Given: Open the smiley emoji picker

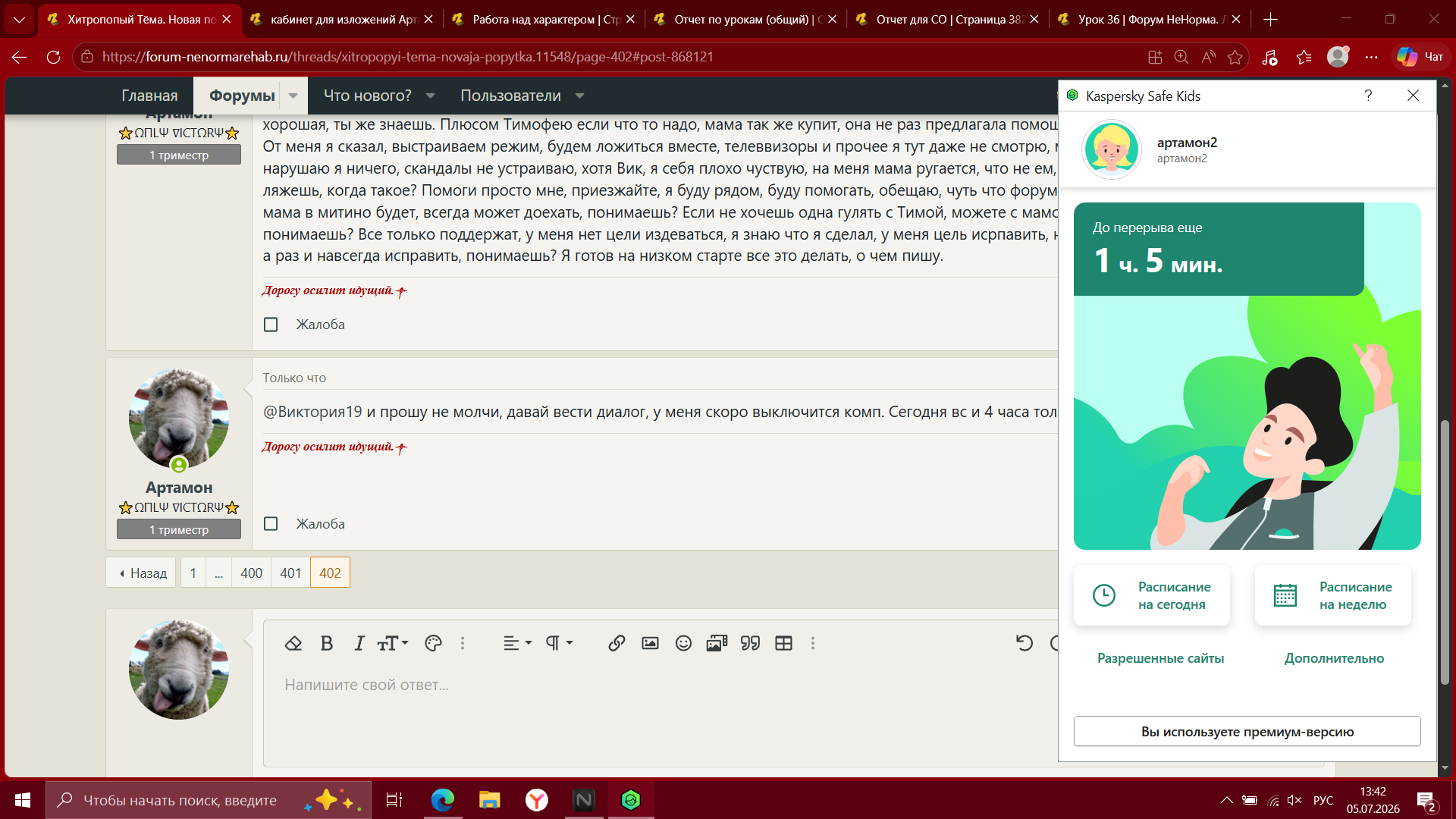Looking at the screenshot, I should pyautogui.click(x=683, y=643).
